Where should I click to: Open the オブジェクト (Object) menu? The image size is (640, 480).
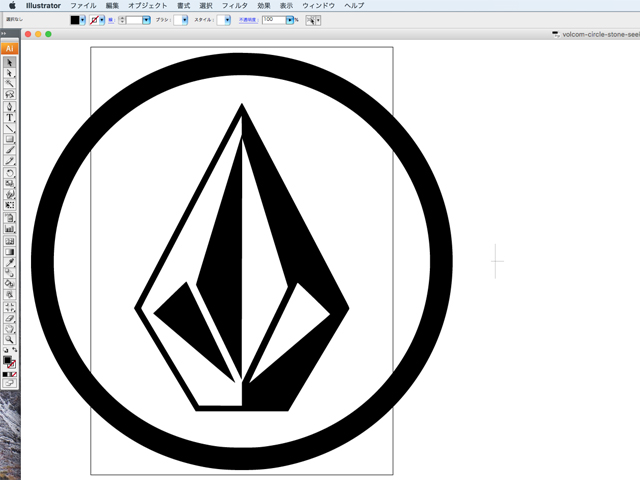[148, 5]
